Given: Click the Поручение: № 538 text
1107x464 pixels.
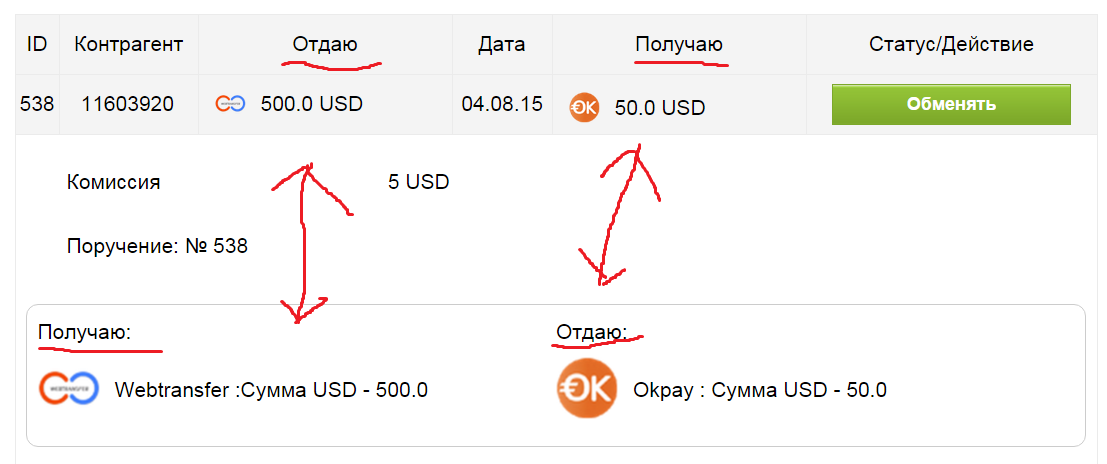Looking at the screenshot, I should point(157,245).
